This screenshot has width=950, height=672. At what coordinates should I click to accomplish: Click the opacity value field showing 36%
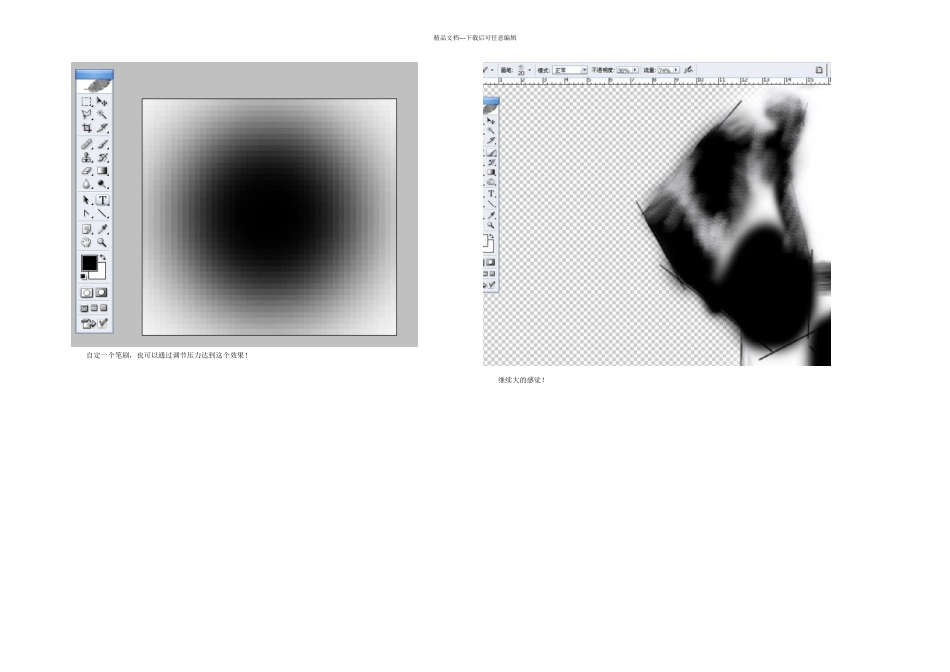click(x=623, y=70)
